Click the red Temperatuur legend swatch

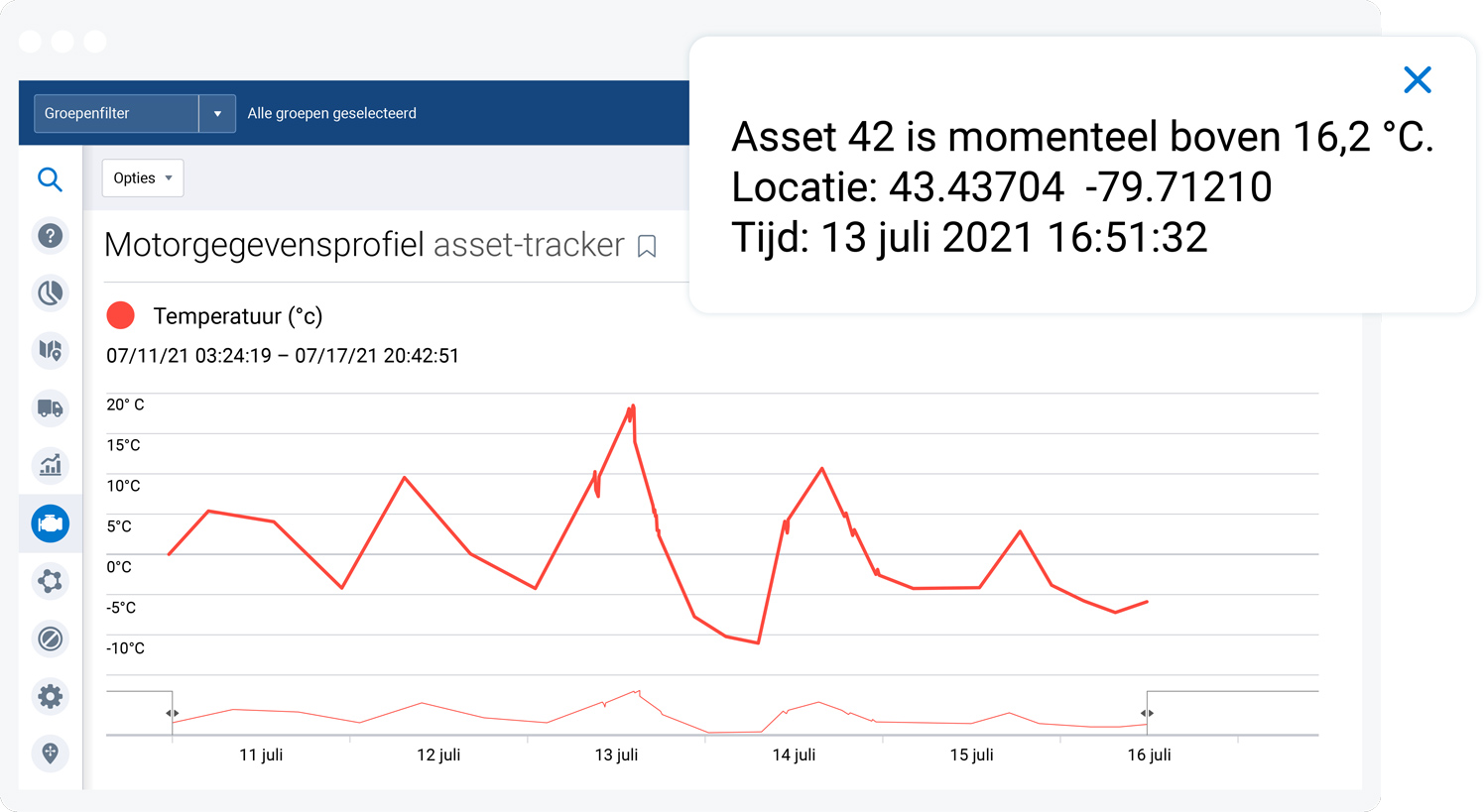(x=121, y=316)
